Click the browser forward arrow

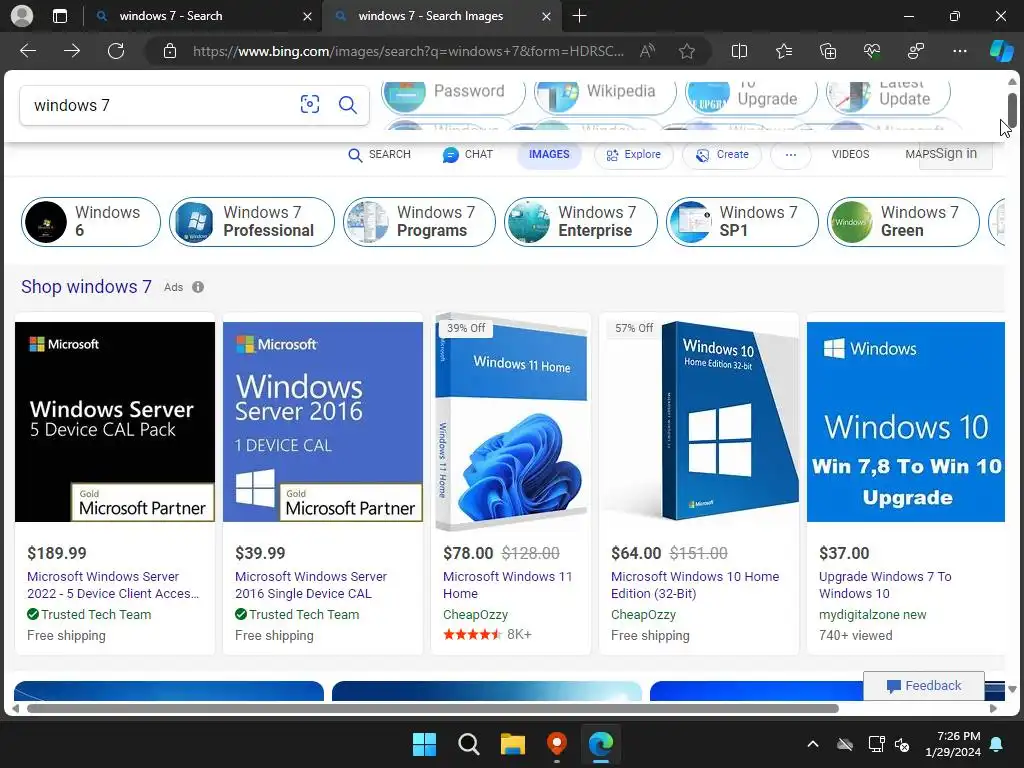[x=72, y=51]
